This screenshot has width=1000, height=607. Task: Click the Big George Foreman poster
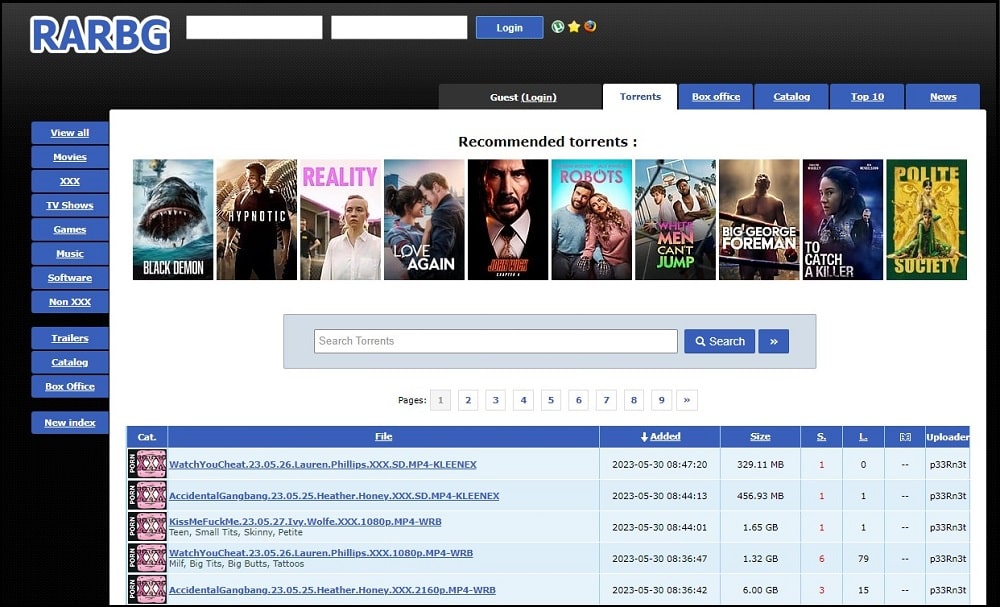pyautogui.click(x=759, y=219)
